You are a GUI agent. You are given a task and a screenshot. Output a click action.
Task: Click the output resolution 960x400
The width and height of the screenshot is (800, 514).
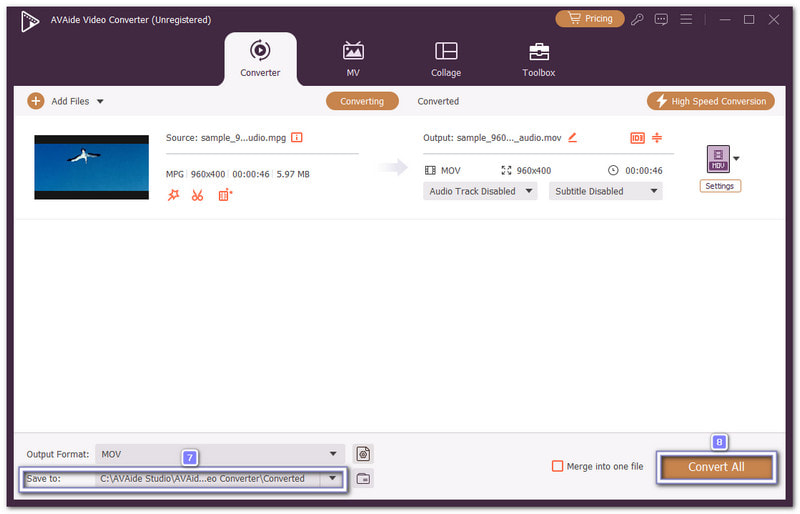tap(534, 170)
